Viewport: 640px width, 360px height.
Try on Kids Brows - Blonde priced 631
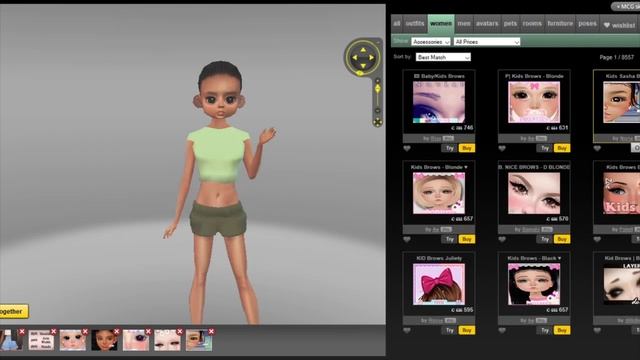click(544, 148)
